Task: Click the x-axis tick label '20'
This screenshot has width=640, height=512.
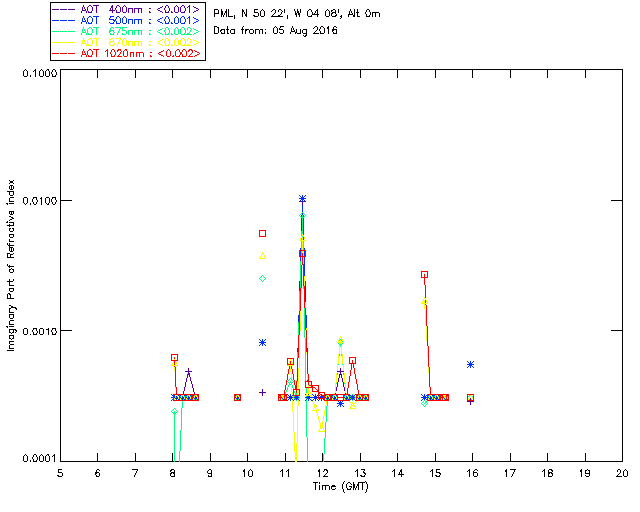Action: point(622,473)
